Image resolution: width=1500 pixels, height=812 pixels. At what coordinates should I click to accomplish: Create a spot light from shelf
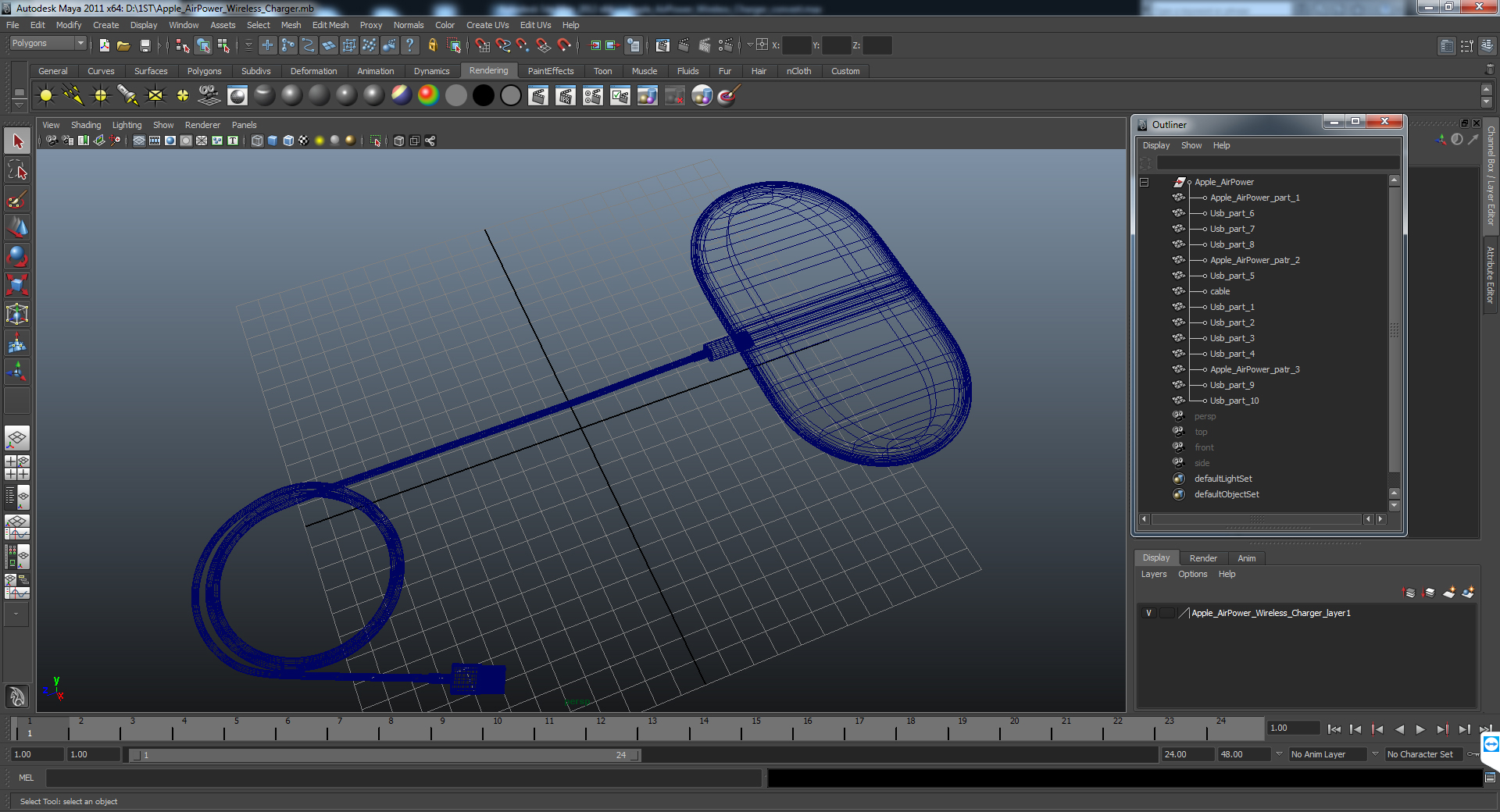[128, 96]
